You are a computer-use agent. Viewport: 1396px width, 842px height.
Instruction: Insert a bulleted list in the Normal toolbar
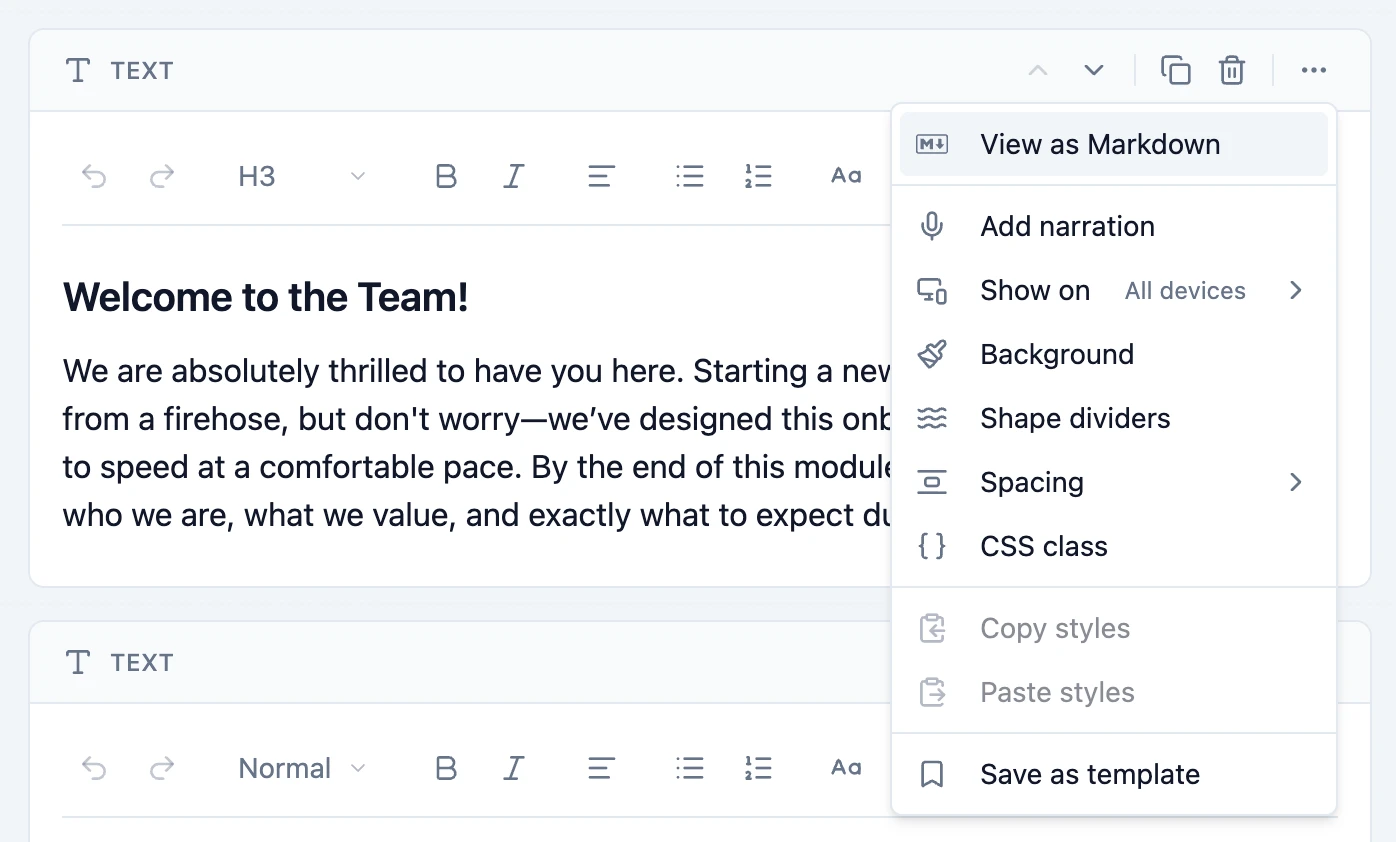point(690,769)
